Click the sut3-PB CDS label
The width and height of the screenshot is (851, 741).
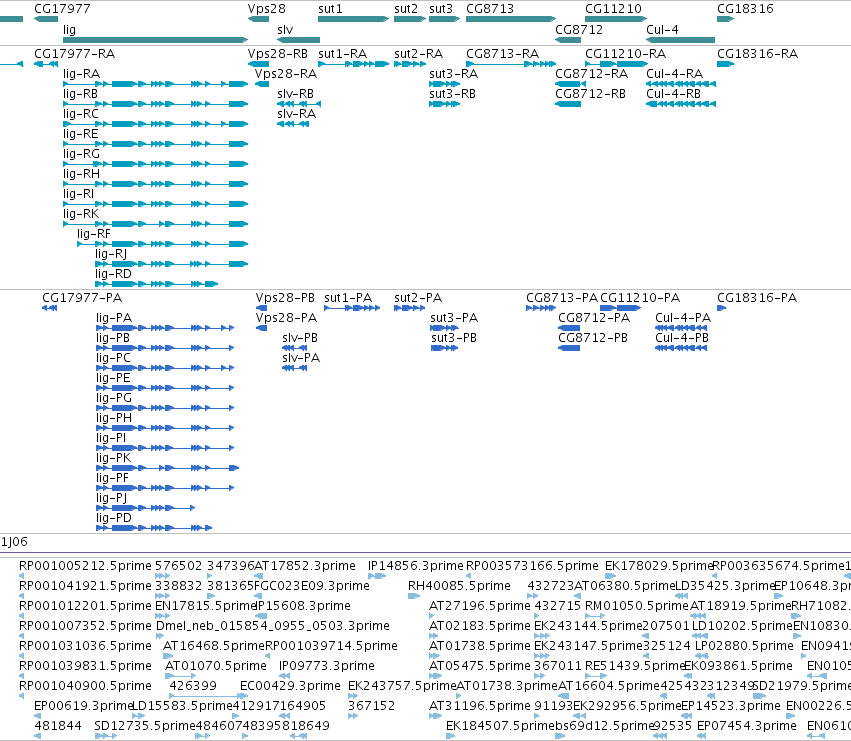pos(454,338)
